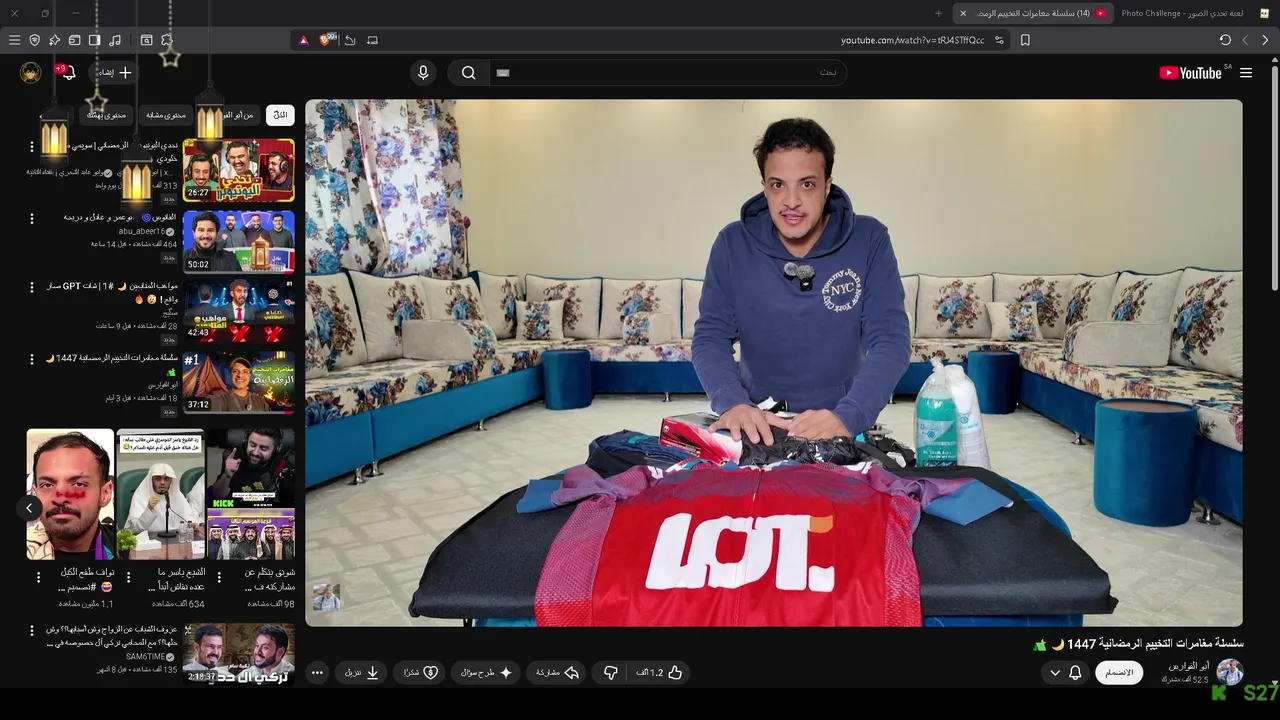Screen dimensions: 1280x720
Task: Open a new browser tab with plus
Action: pos(938,13)
